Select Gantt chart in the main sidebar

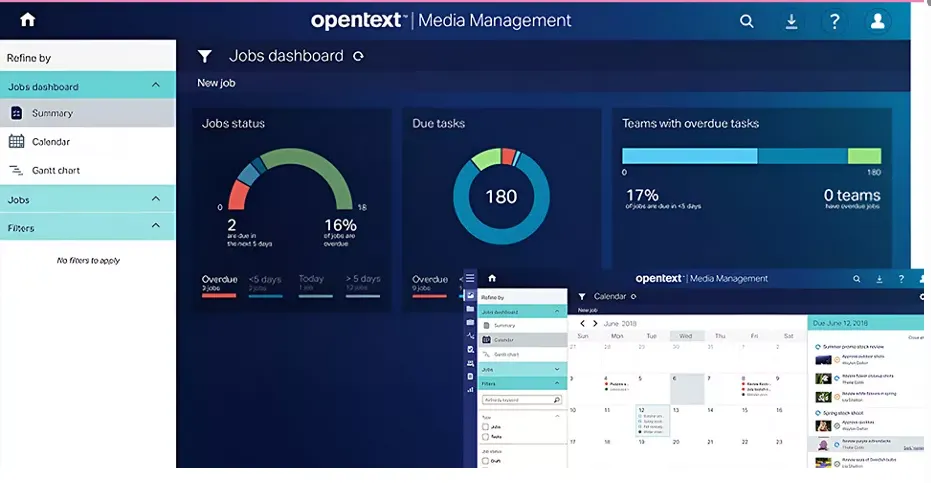coord(87,170)
